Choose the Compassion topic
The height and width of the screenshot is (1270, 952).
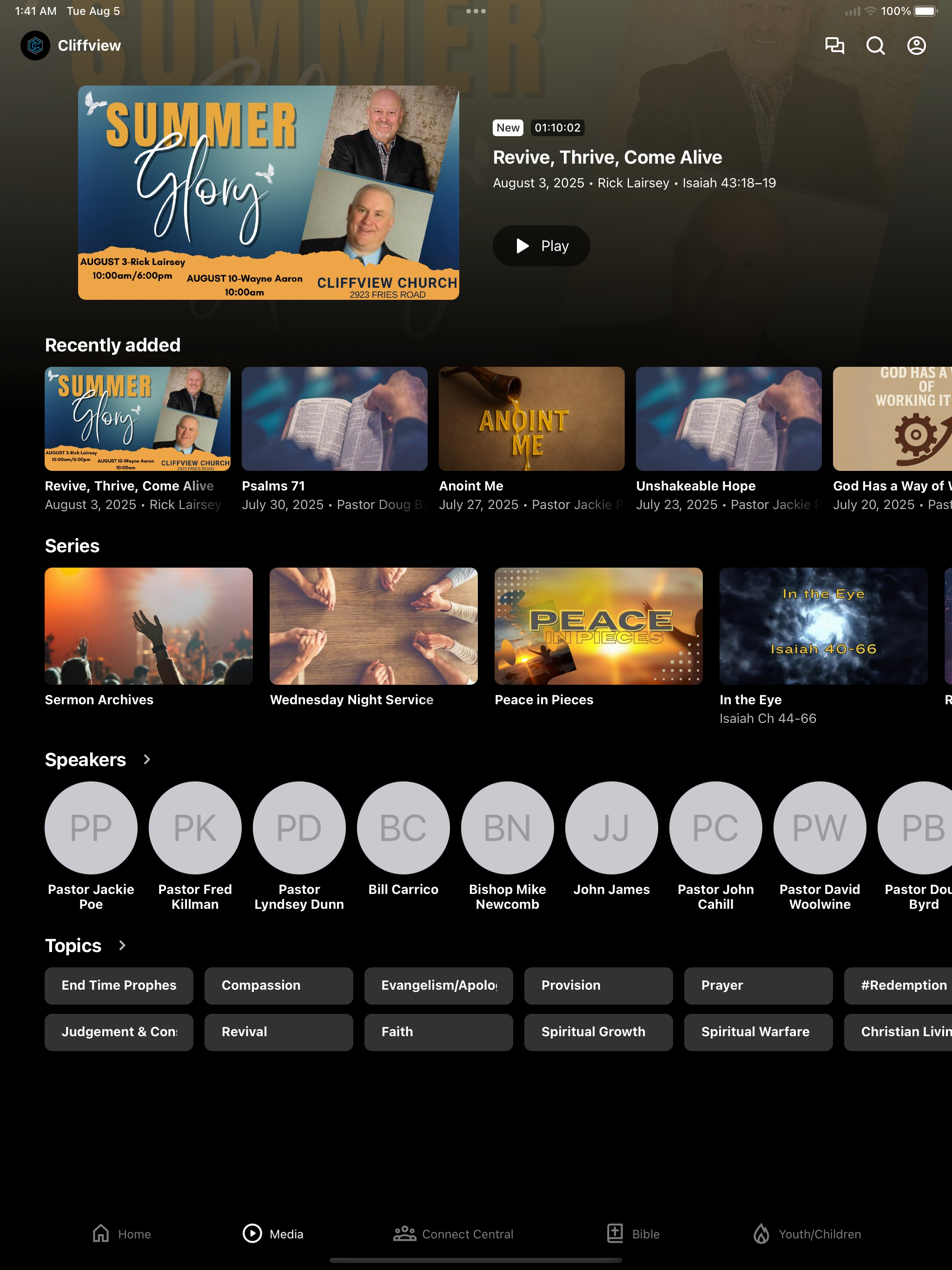[x=279, y=986]
